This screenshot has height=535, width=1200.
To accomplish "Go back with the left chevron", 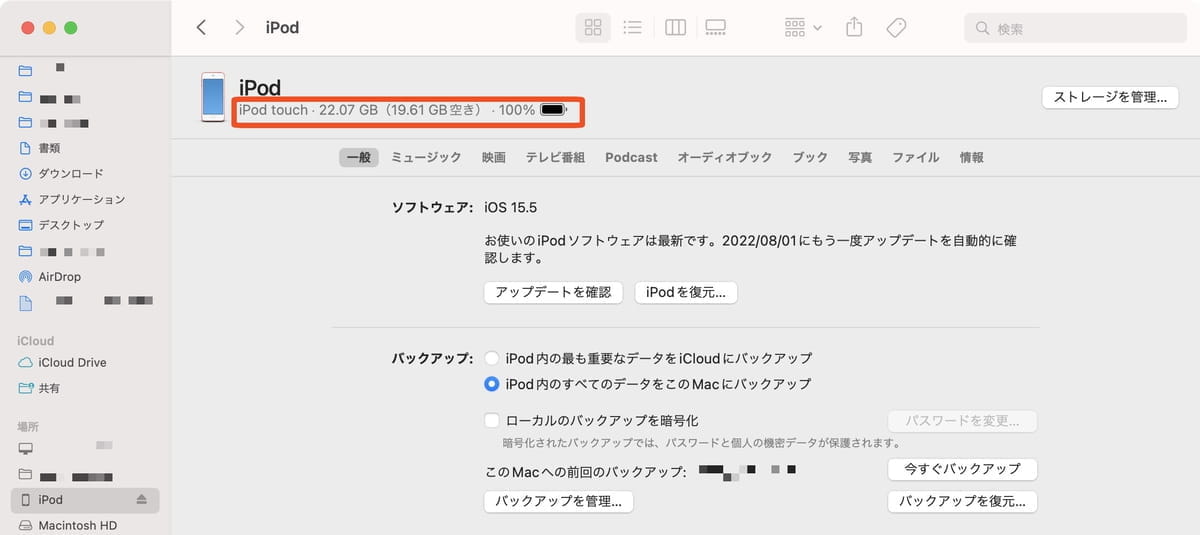I will click(202, 28).
